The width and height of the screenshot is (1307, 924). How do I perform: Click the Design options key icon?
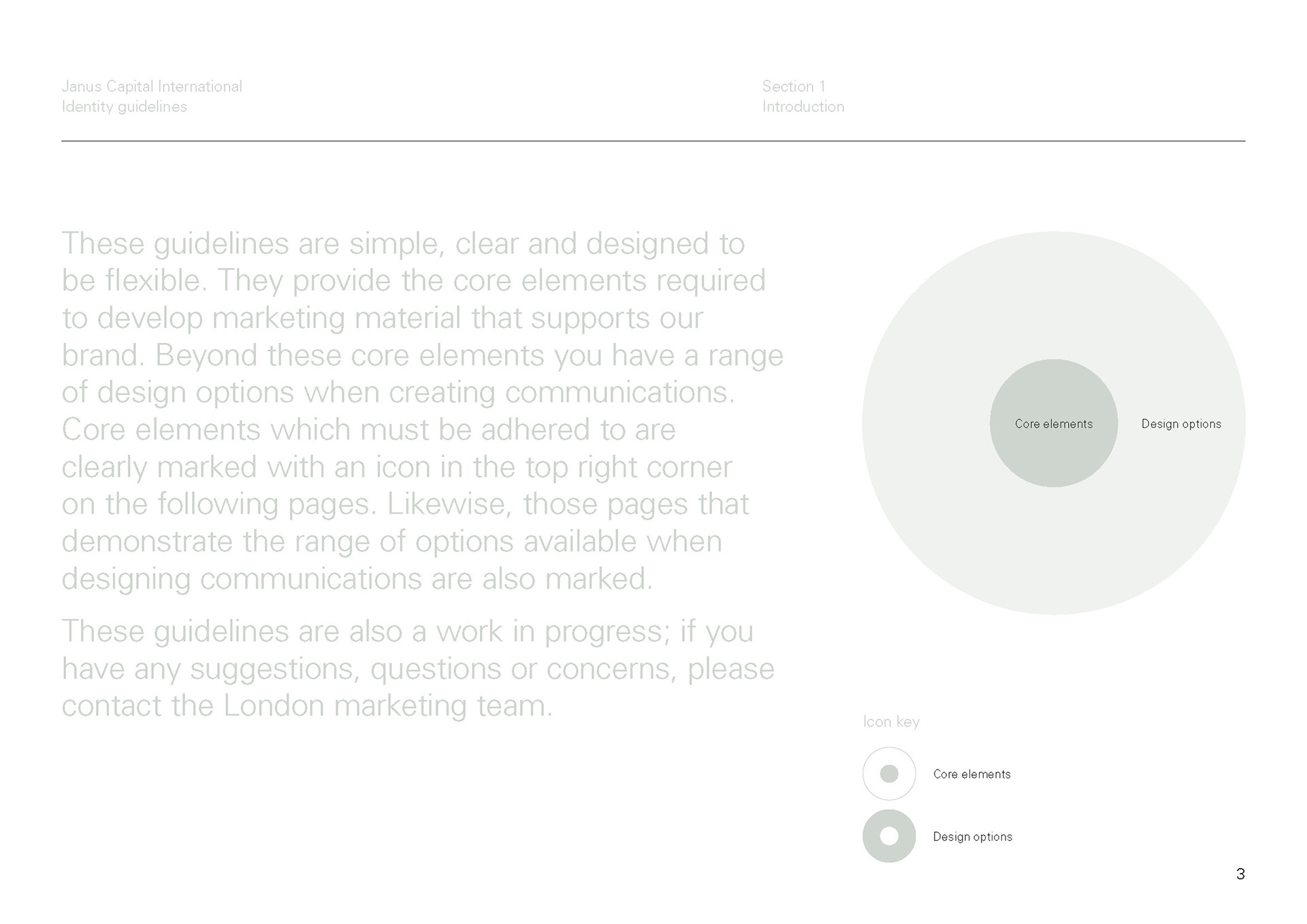(x=889, y=836)
